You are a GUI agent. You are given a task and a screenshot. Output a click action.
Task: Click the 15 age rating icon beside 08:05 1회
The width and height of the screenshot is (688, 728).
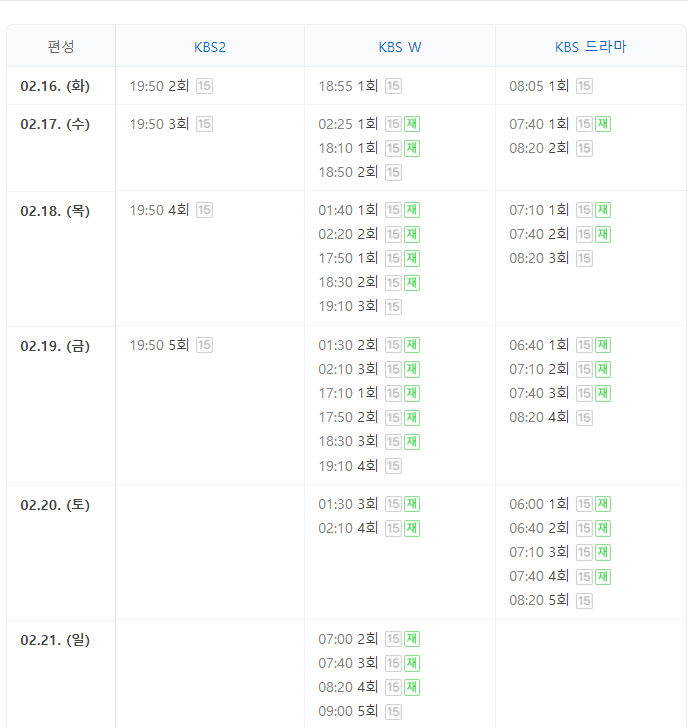tap(584, 86)
